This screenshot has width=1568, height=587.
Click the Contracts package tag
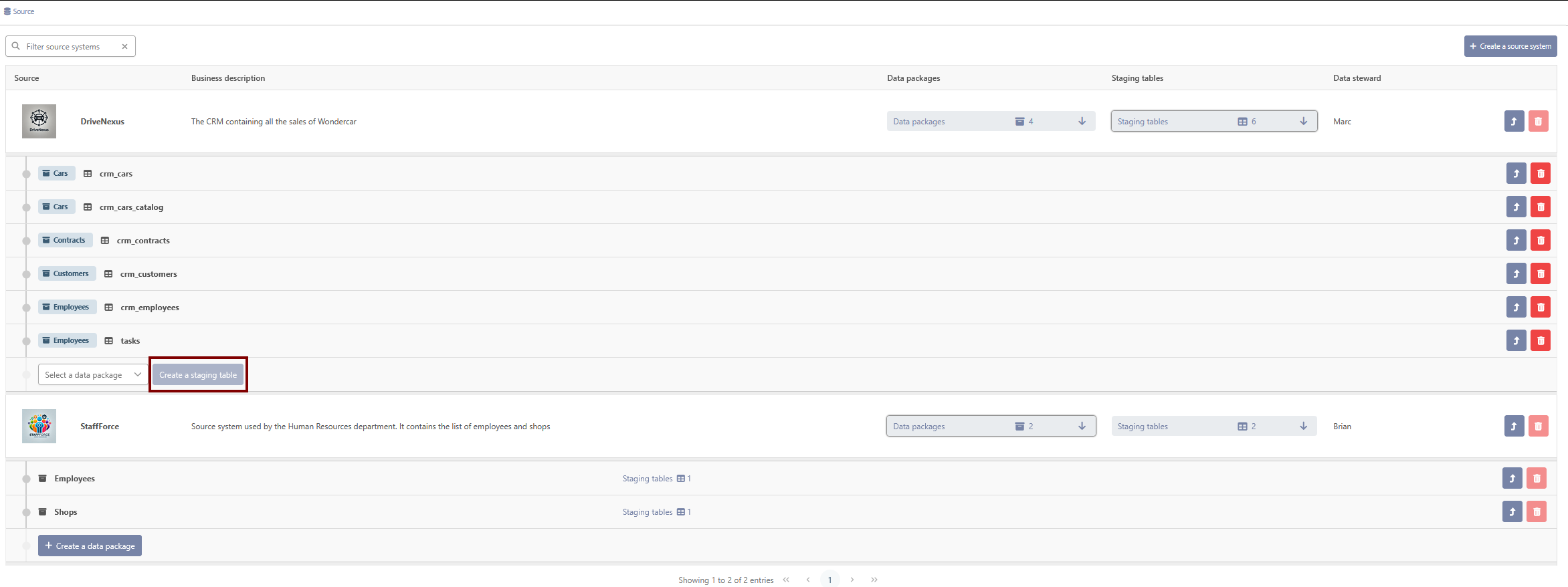point(65,240)
